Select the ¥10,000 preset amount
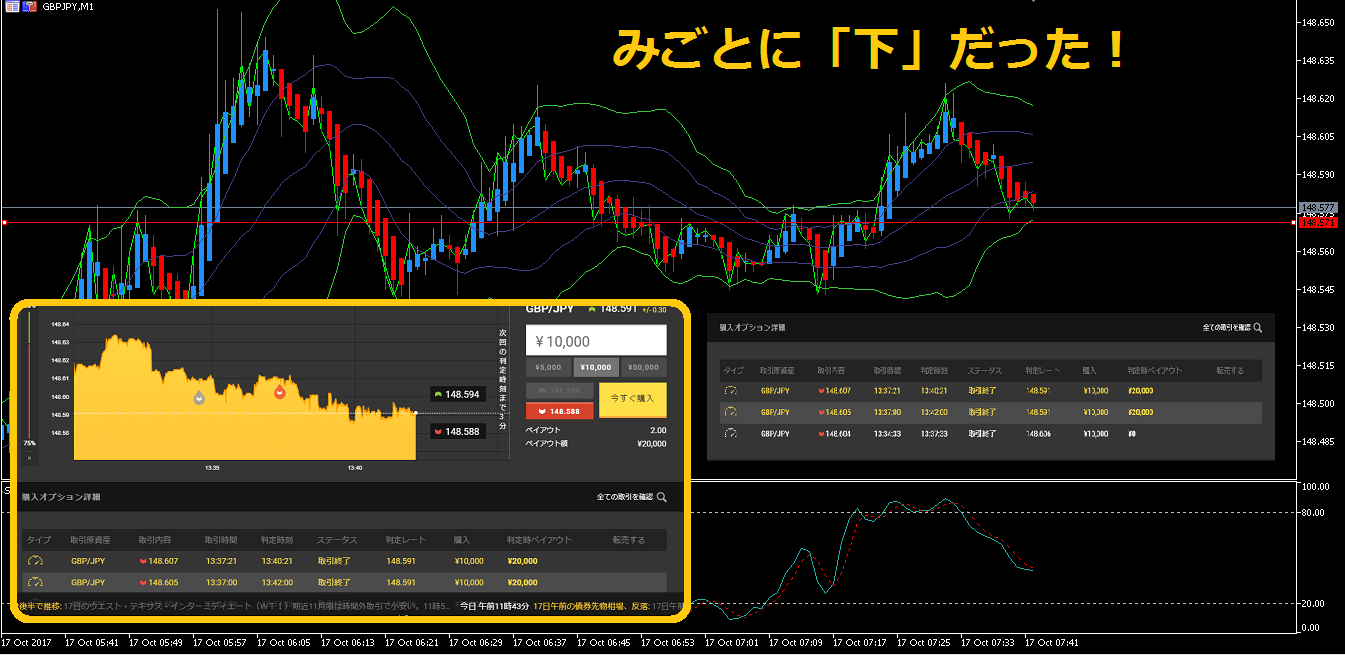The image size is (1345, 655). click(x=595, y=367)
